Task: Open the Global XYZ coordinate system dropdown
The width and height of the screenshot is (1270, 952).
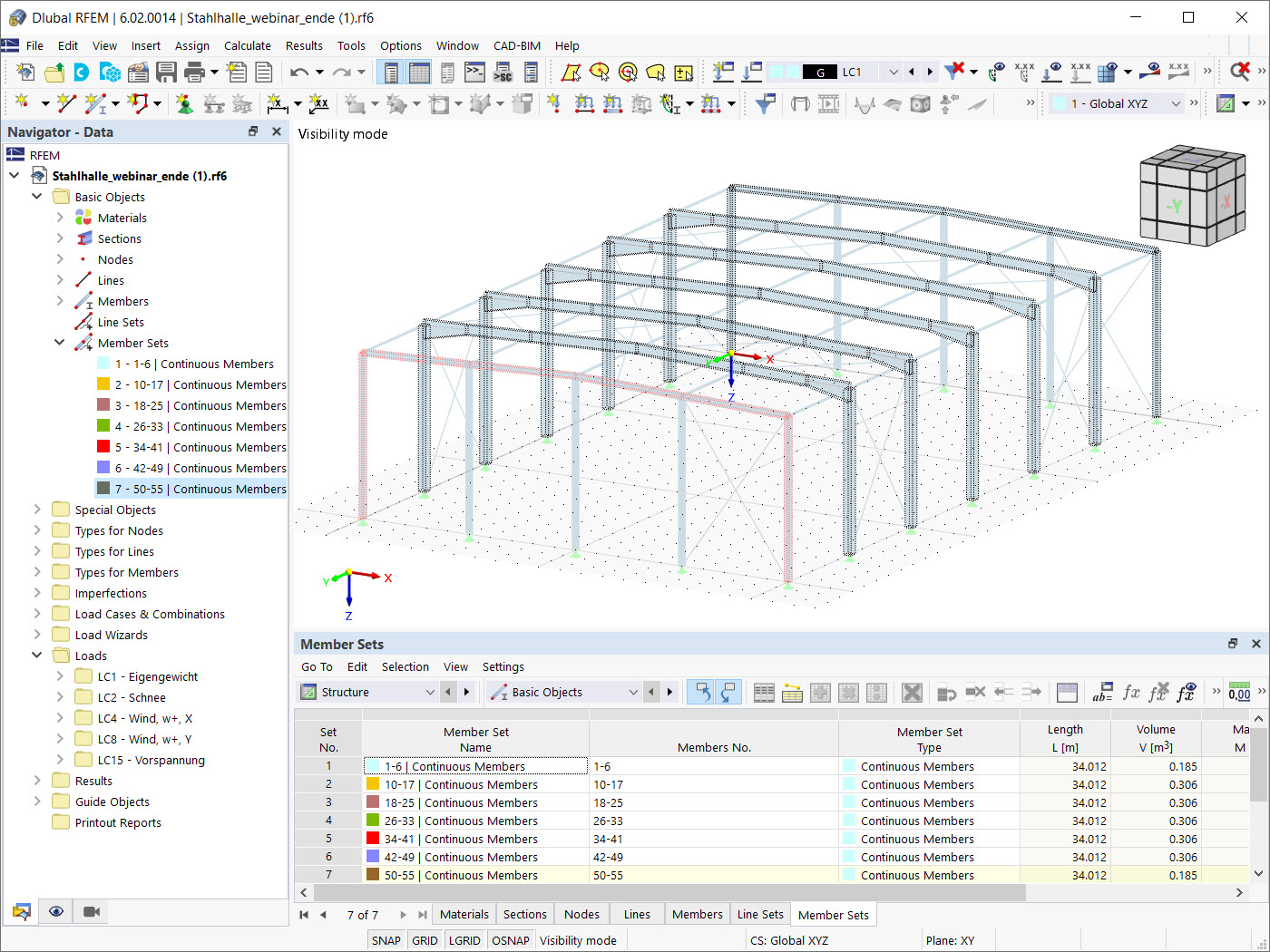Action: click(x=1177, y=104)
